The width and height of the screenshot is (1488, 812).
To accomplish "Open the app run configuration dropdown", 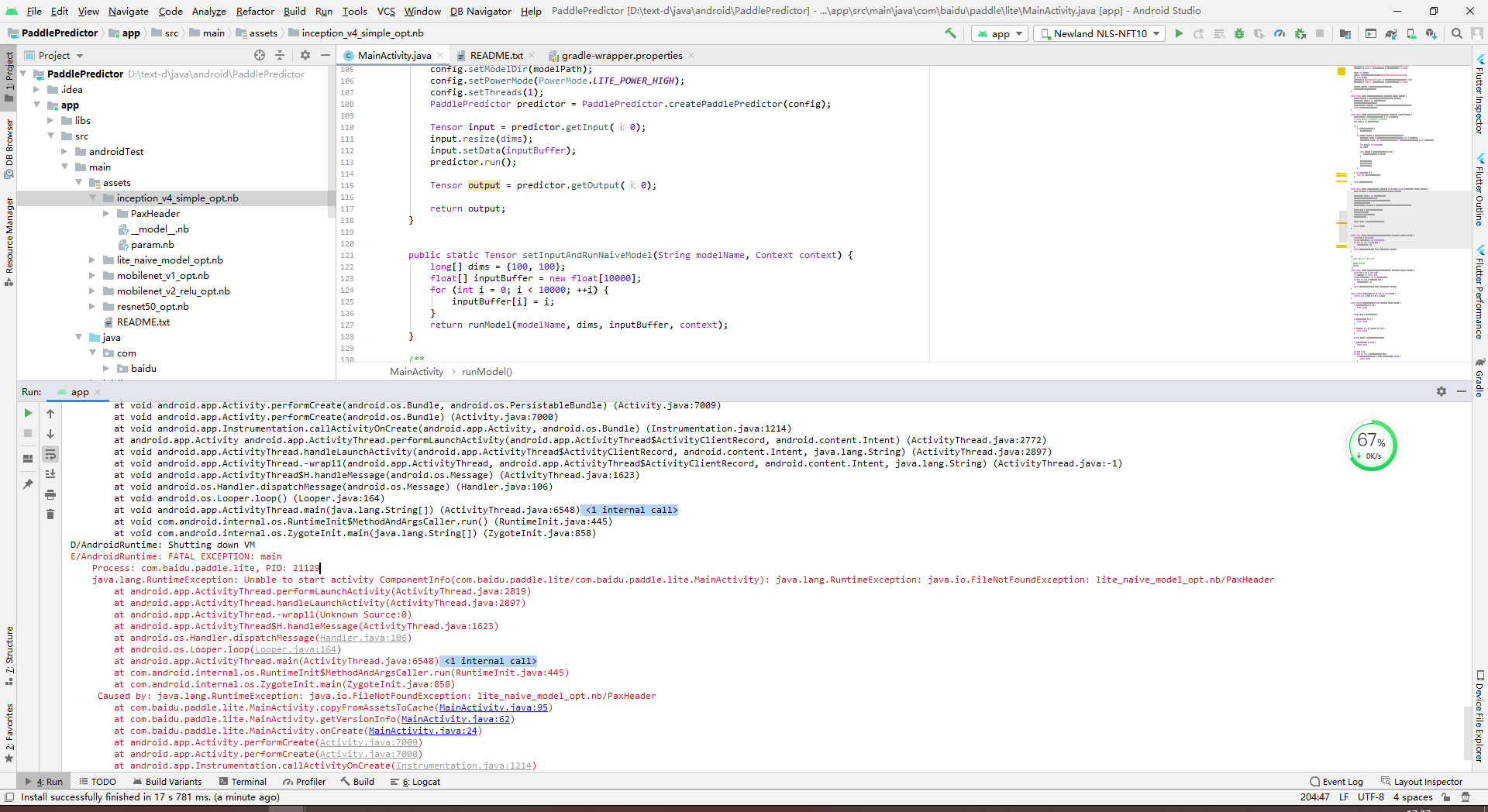I will [x=1000, y=33].
